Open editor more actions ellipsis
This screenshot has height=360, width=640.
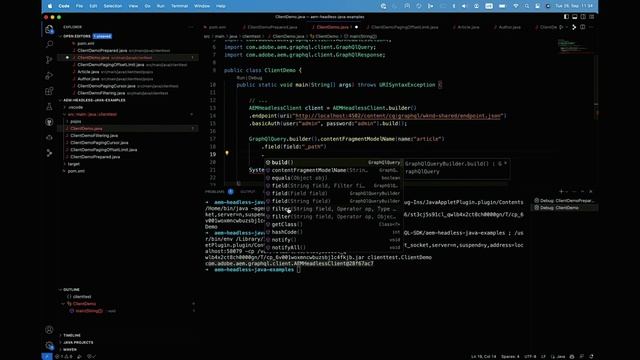click(591, 27)
